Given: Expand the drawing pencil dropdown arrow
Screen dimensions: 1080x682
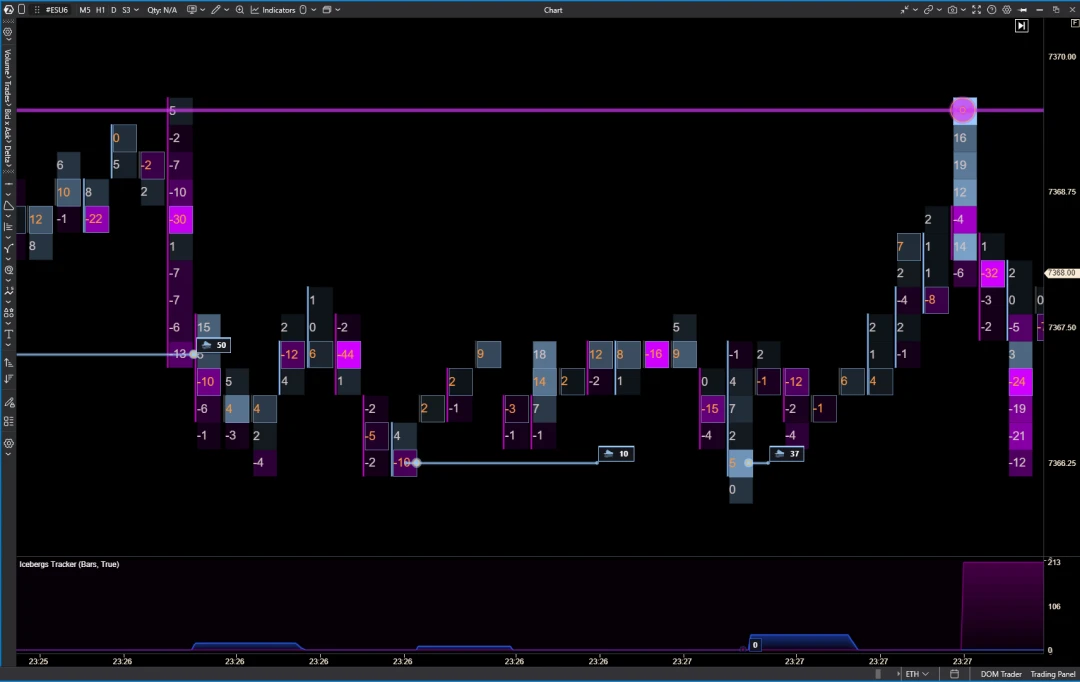Looking at the screenshot, I should tap(227, 10).
